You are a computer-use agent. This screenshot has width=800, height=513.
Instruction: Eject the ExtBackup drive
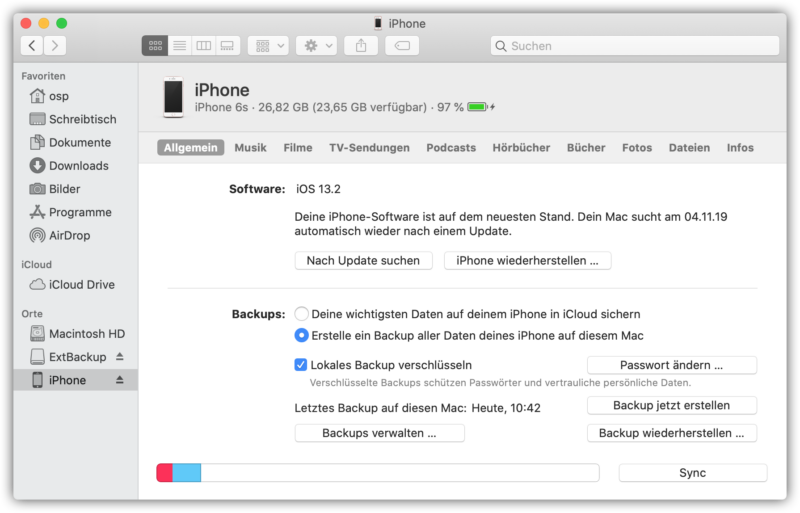point(120,357)
